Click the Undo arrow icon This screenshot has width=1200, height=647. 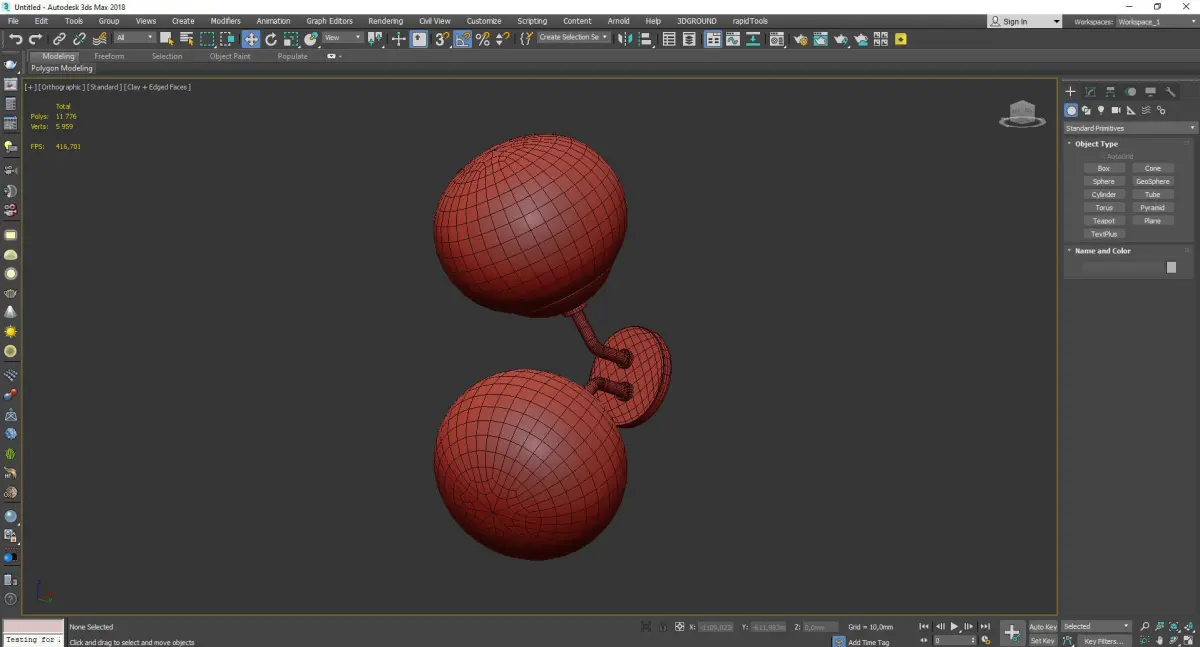(16, 39)
